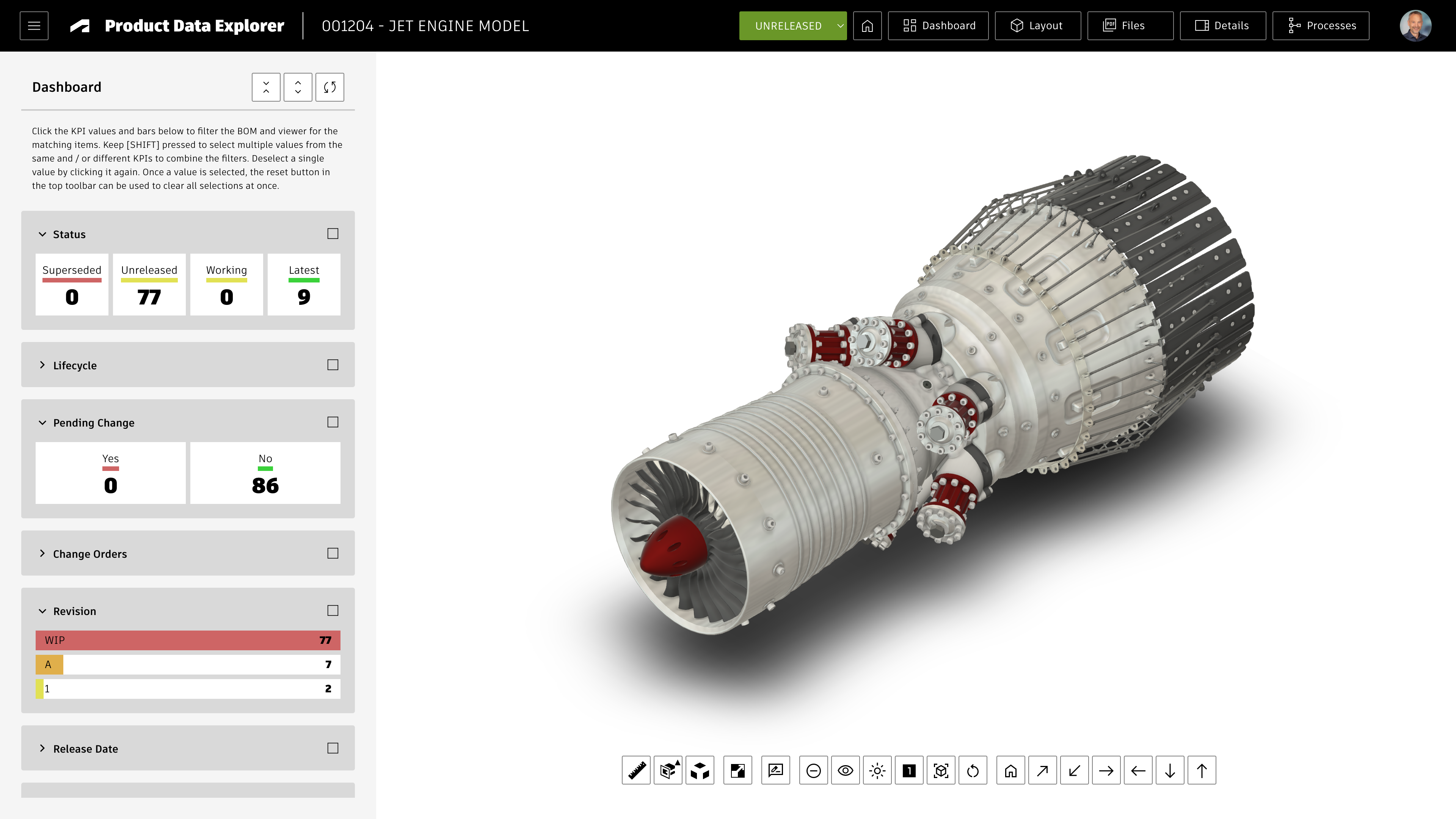The image size is (1456, 819).
Task: Click the explode model cube icon
Action: tap(700, 770)
